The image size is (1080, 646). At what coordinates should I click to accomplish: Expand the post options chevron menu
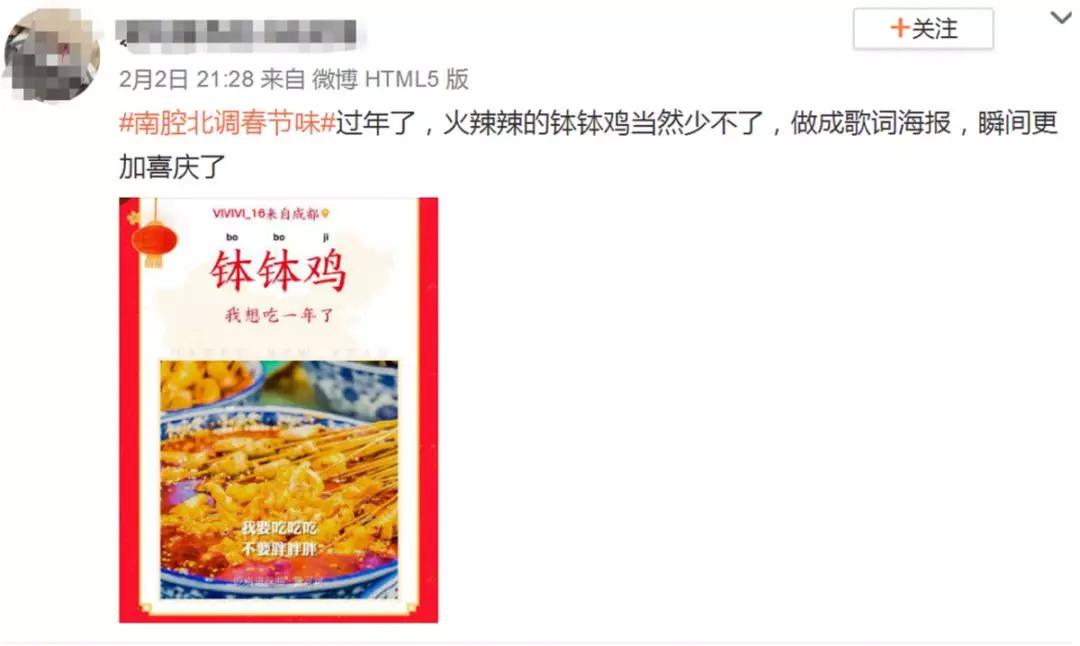coord(1061,18)
